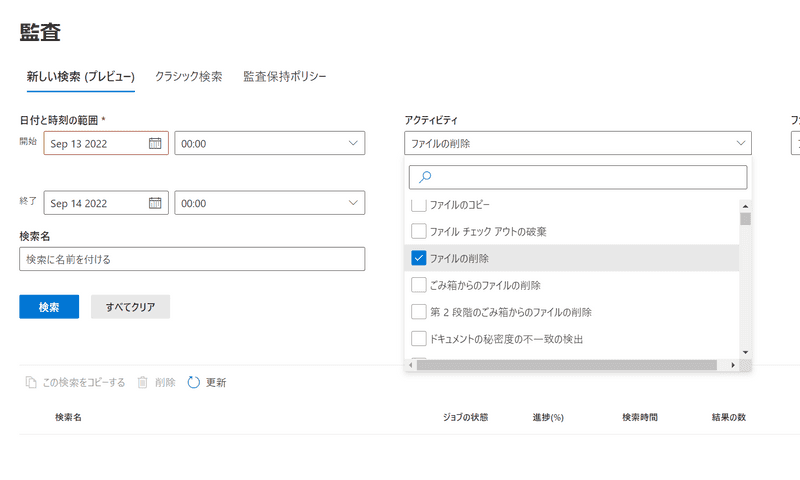This screenshot has height=480, width=800.
Task: Click the magnifier icon in activity search
Action: pos(425,177)
